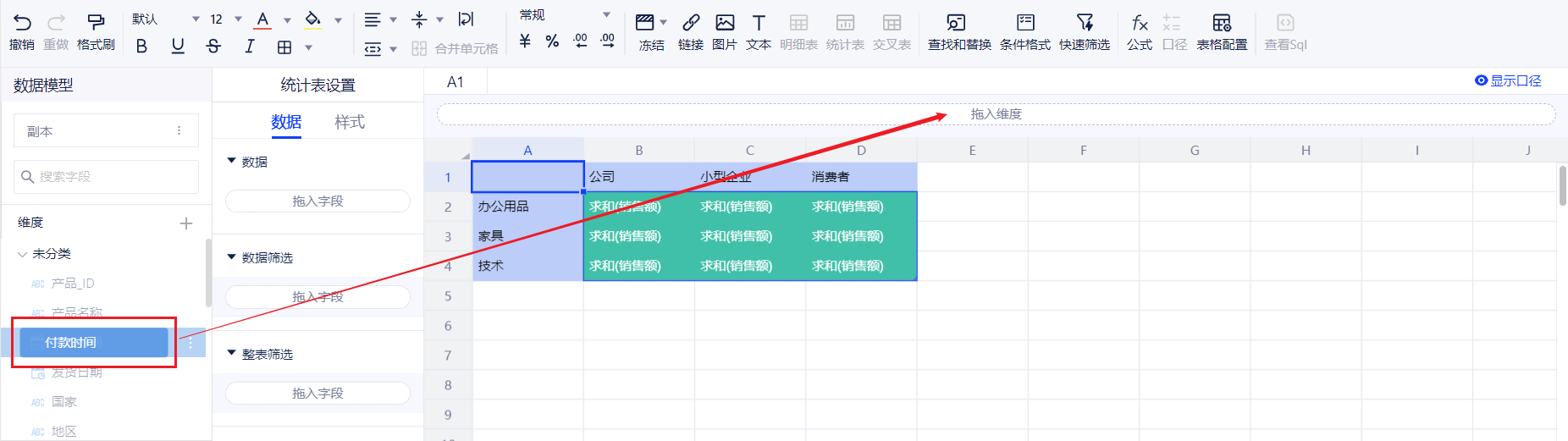Open table configuration (表格配置)
Viewport: 1568px width, 441px height.
1221,23
